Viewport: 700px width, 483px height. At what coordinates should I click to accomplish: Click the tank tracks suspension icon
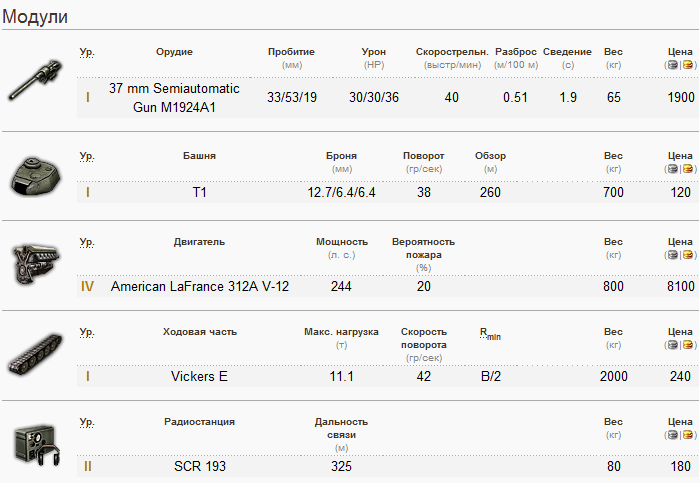click(36, 353)
